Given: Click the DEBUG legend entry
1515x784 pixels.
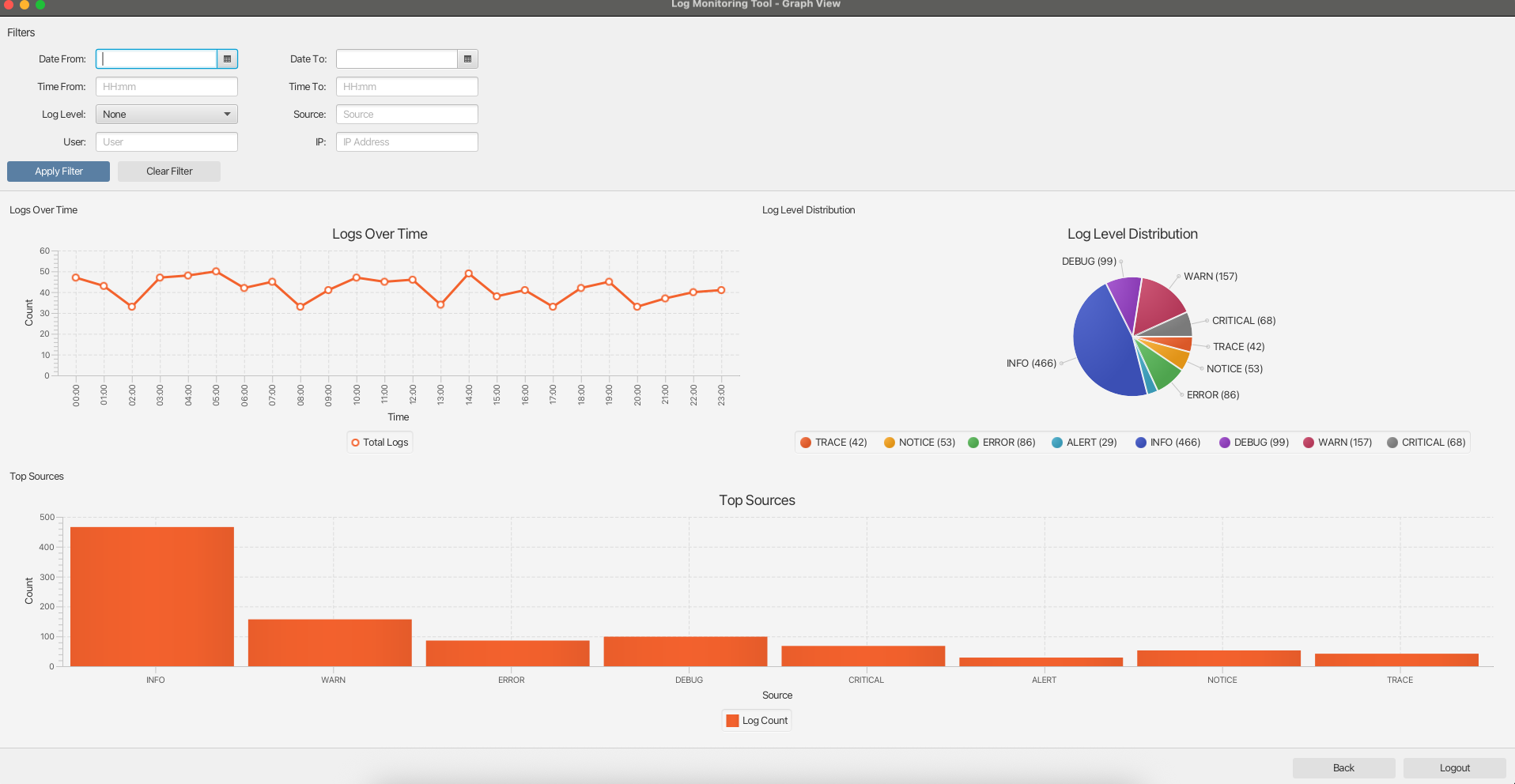Looking at the screenshot, I should [x=1253, y=443].
